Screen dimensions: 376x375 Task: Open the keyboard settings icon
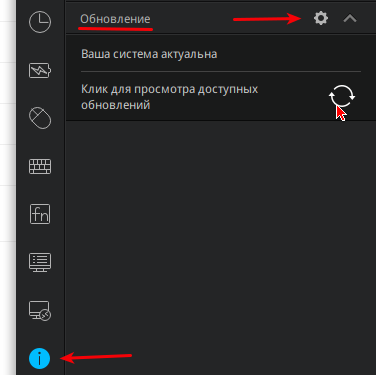coord(40,166)
